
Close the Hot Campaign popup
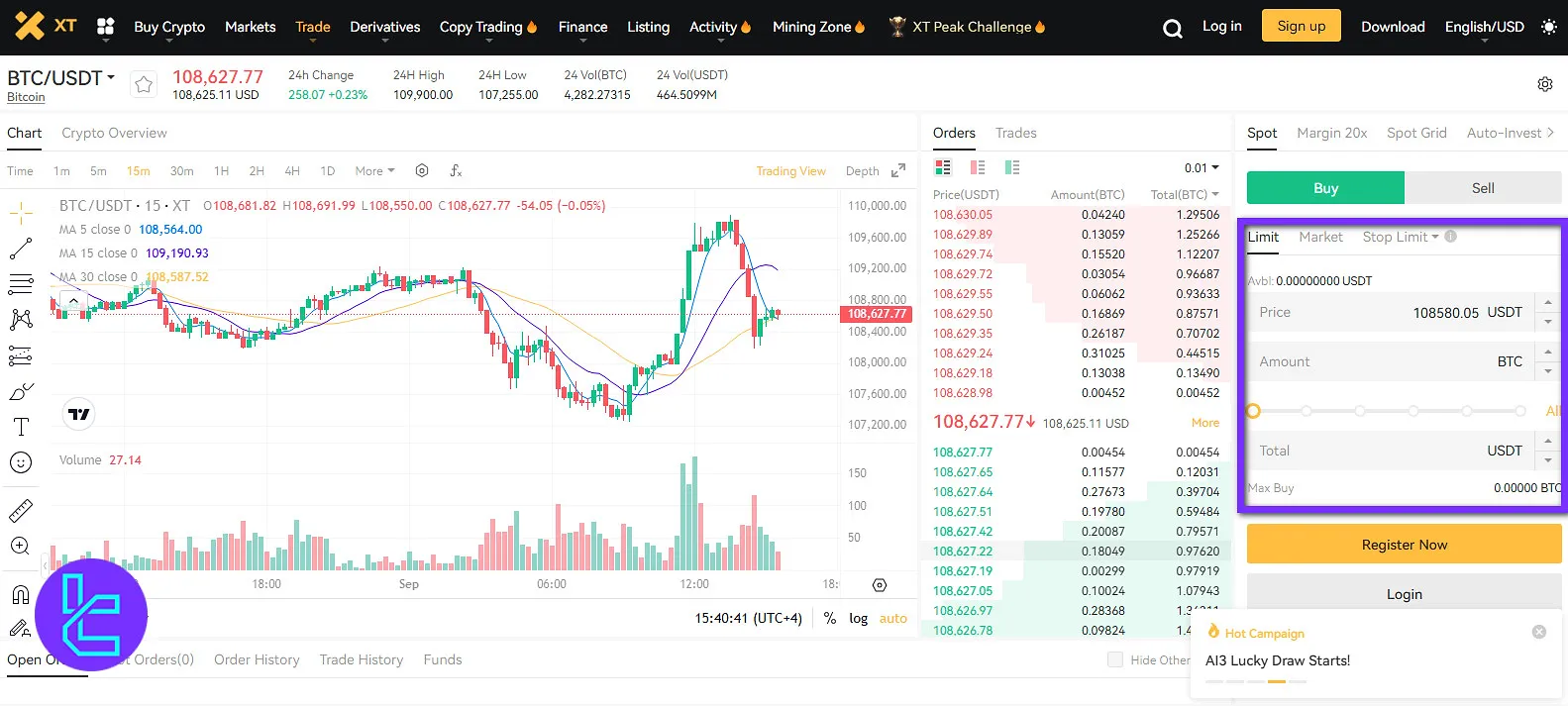[x=1539, y=632]
